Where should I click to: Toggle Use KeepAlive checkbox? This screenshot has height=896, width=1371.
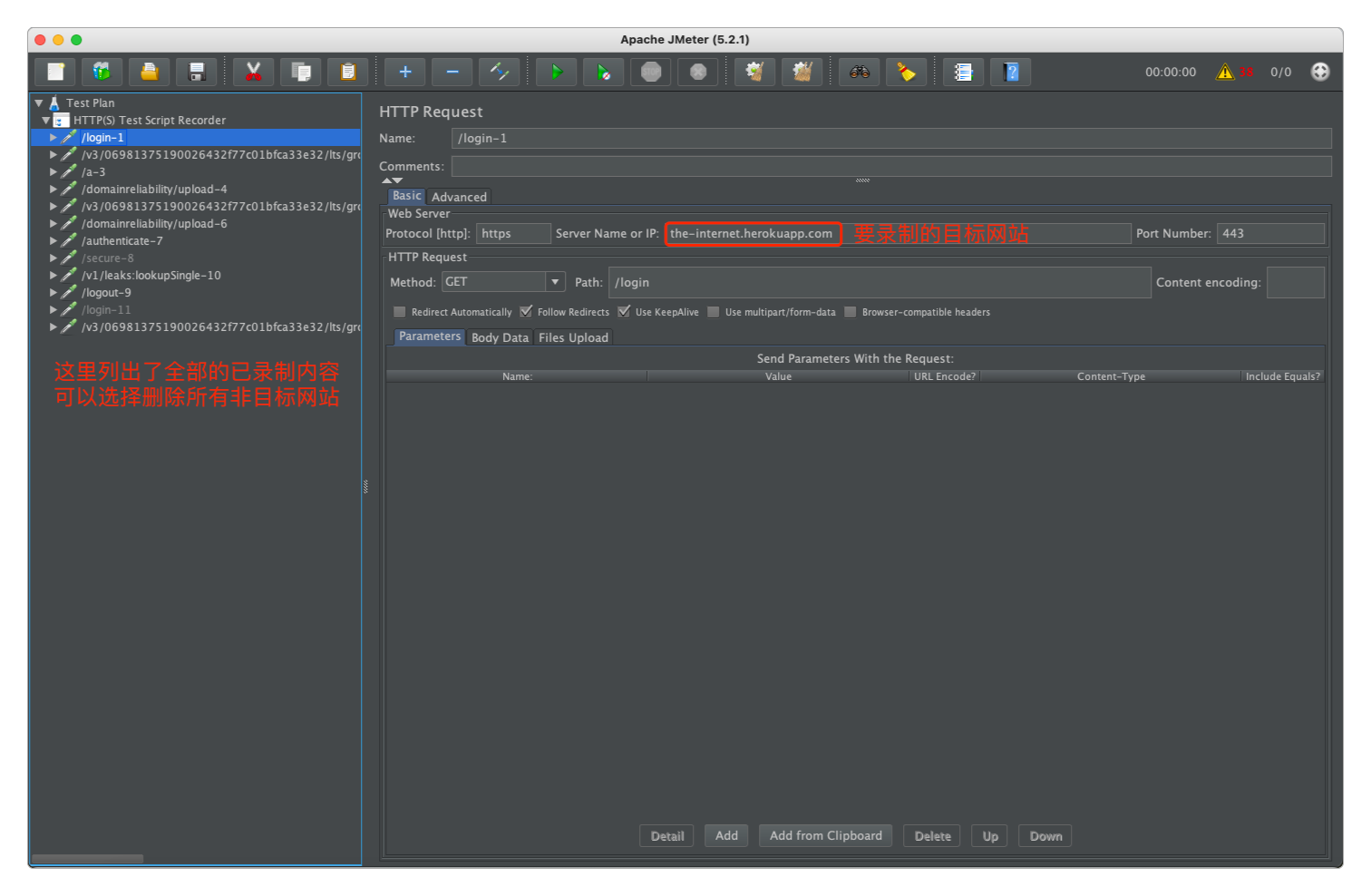[624, 312]
